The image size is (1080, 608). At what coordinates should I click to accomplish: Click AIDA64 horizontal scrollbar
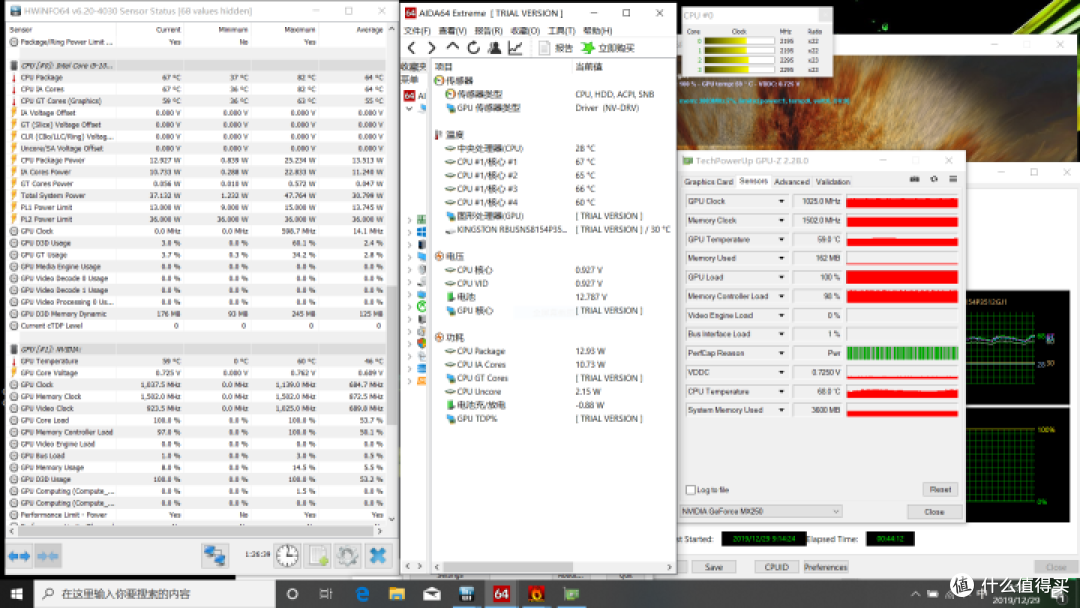click(x=508, y=567)
